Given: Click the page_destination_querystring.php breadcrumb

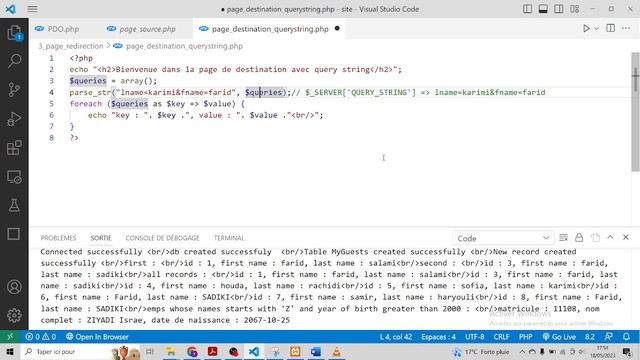Looking at the screenshot, I should [x=184, y=46].
